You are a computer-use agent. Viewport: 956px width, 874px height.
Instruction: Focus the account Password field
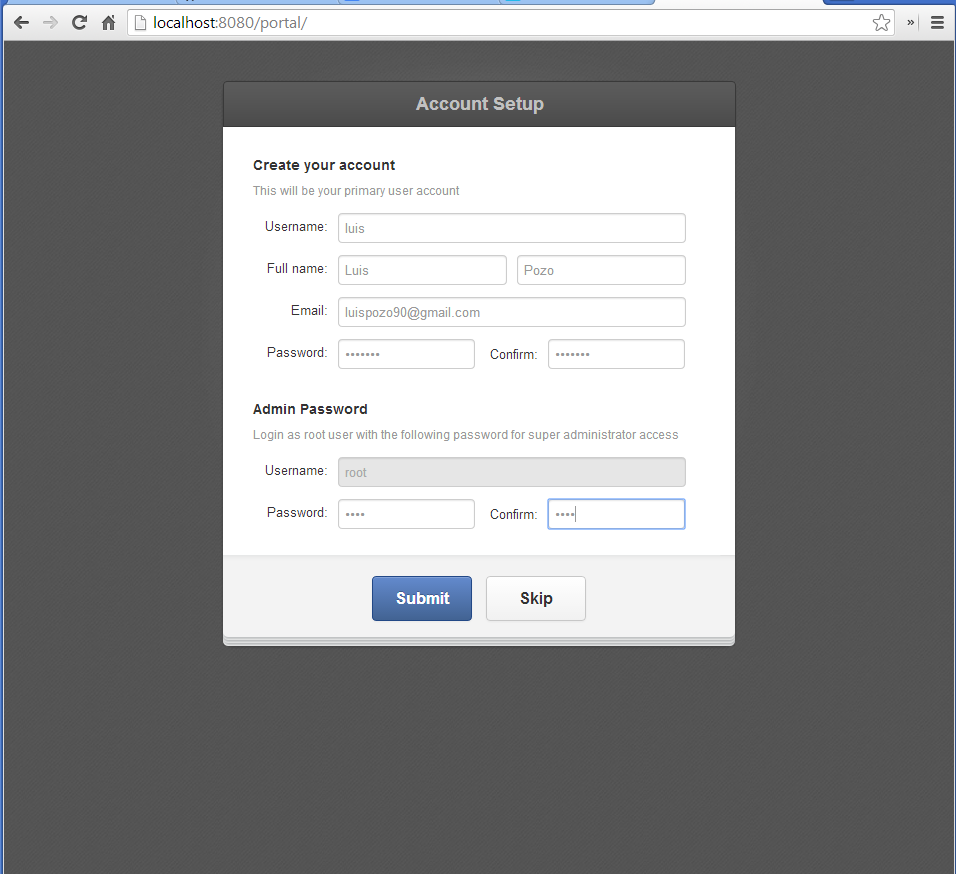point(406,354)
